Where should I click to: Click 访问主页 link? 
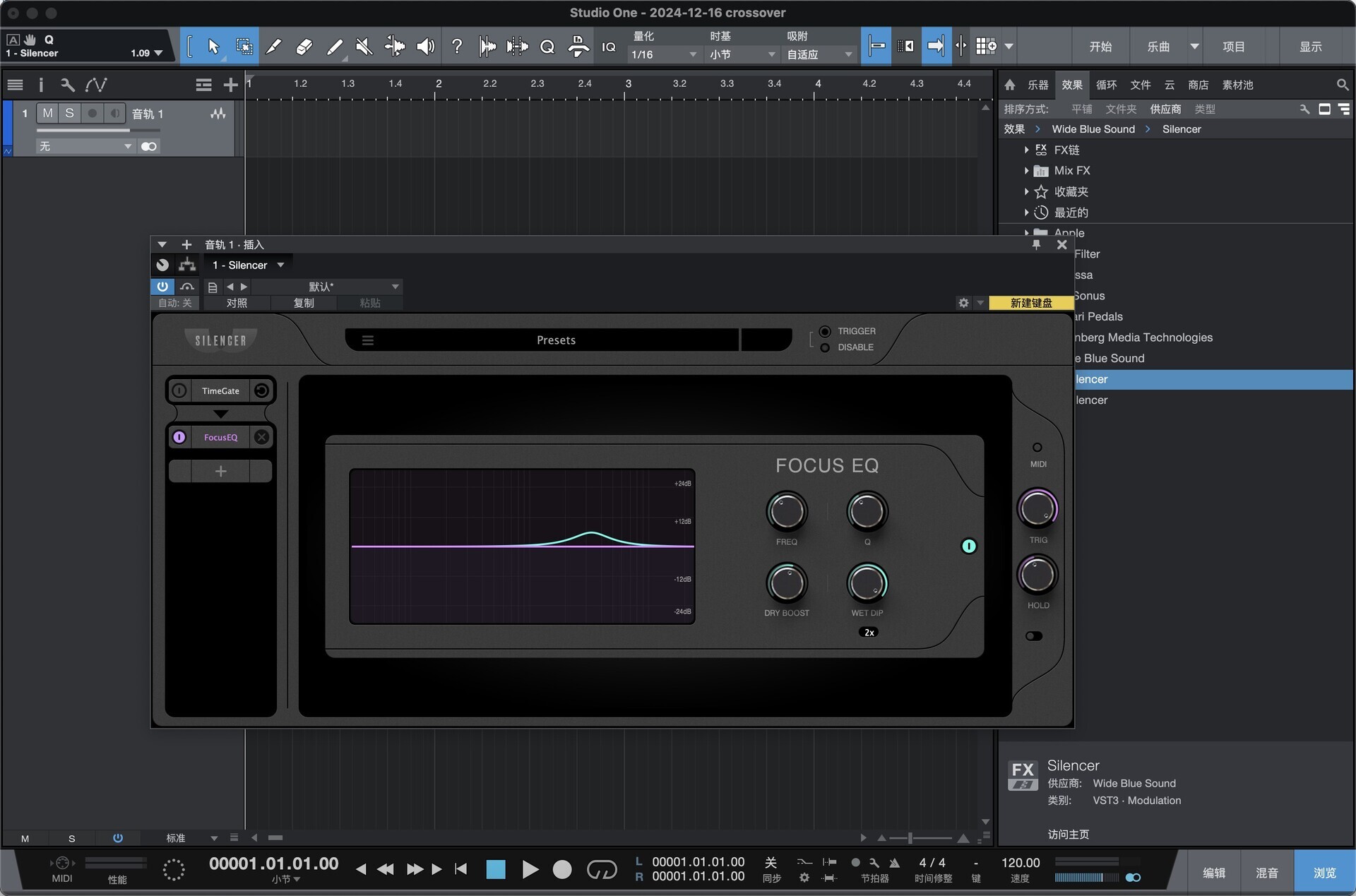[x=1068, y=835]
